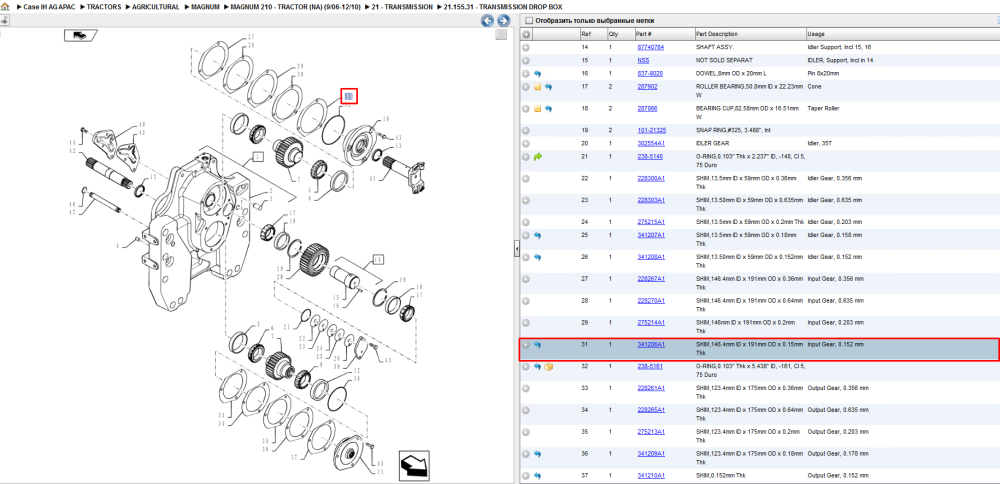Collapse the parts list with the splitter handle
The width and height of the screenshot is (1000, 484).
click(x=517, y=249)
